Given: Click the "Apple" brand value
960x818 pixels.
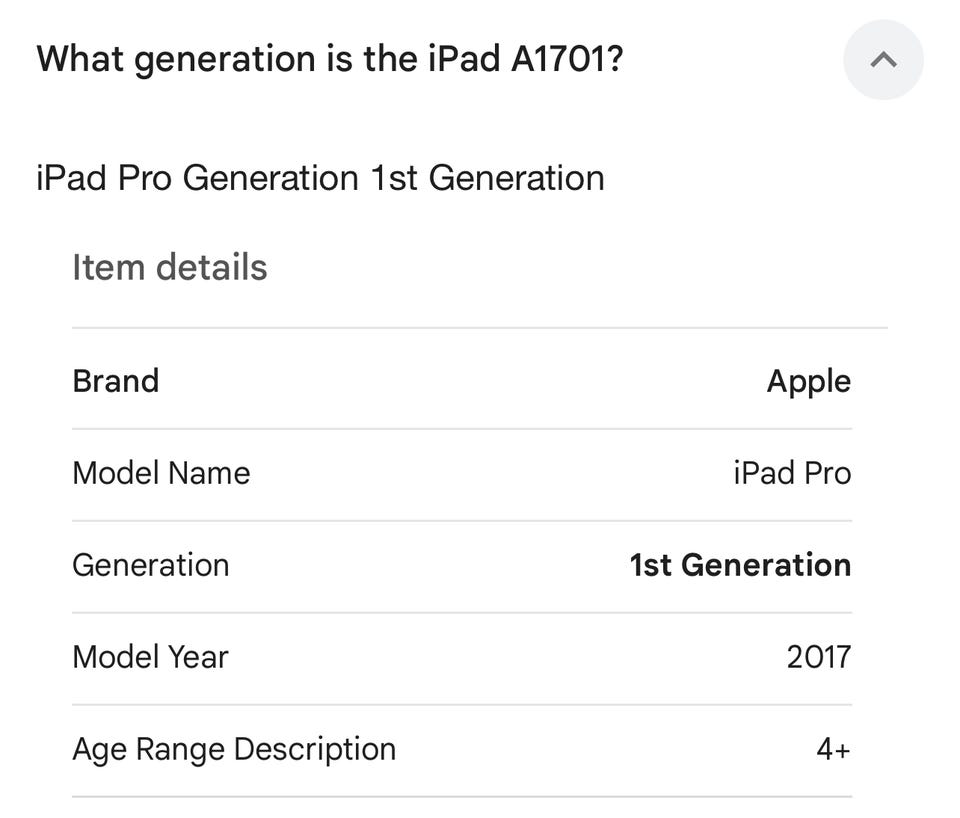Looking at the screenshot, I should (808, 381).
